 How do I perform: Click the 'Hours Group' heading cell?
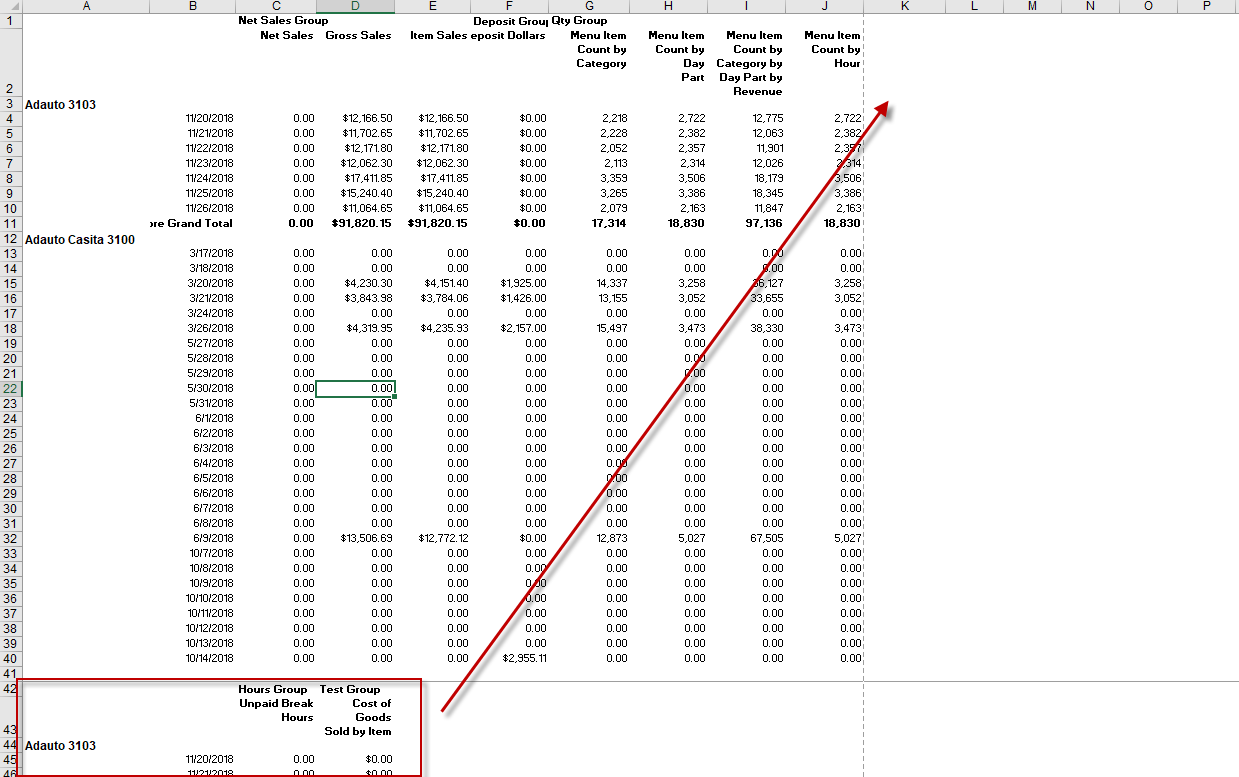273,689
